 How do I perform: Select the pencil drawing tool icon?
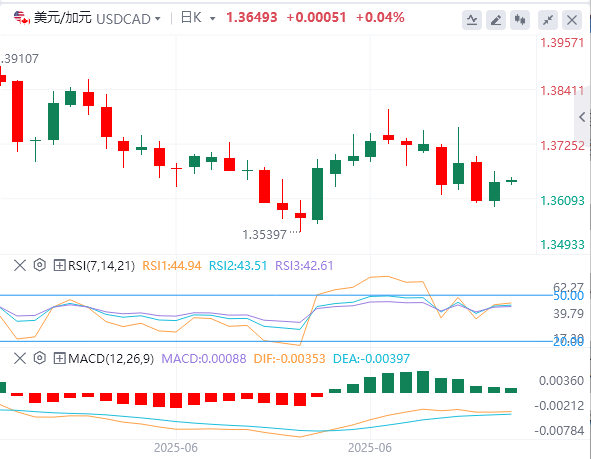coord(496,20)
